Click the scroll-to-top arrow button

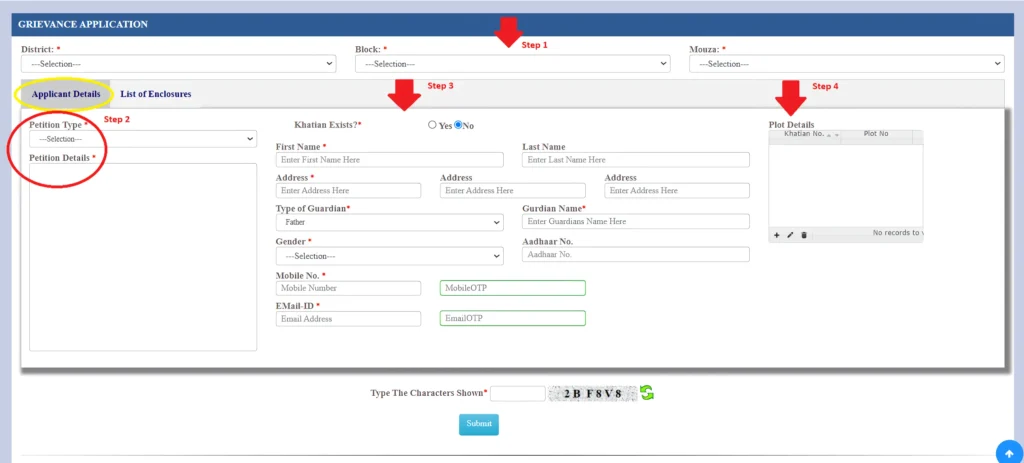pyautogui.click(x=1010, y=453)
